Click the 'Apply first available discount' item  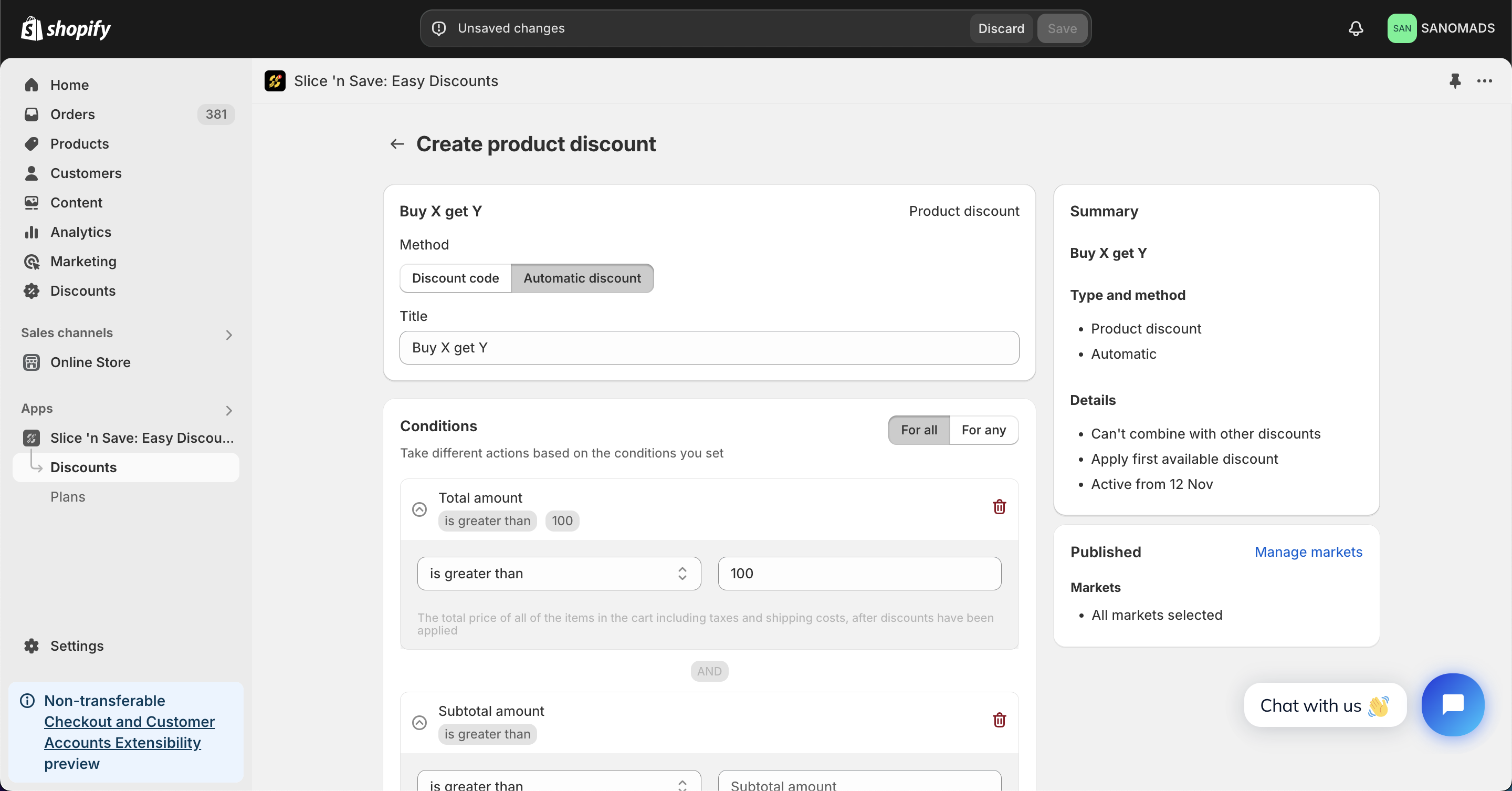[x=1184, y=459]
